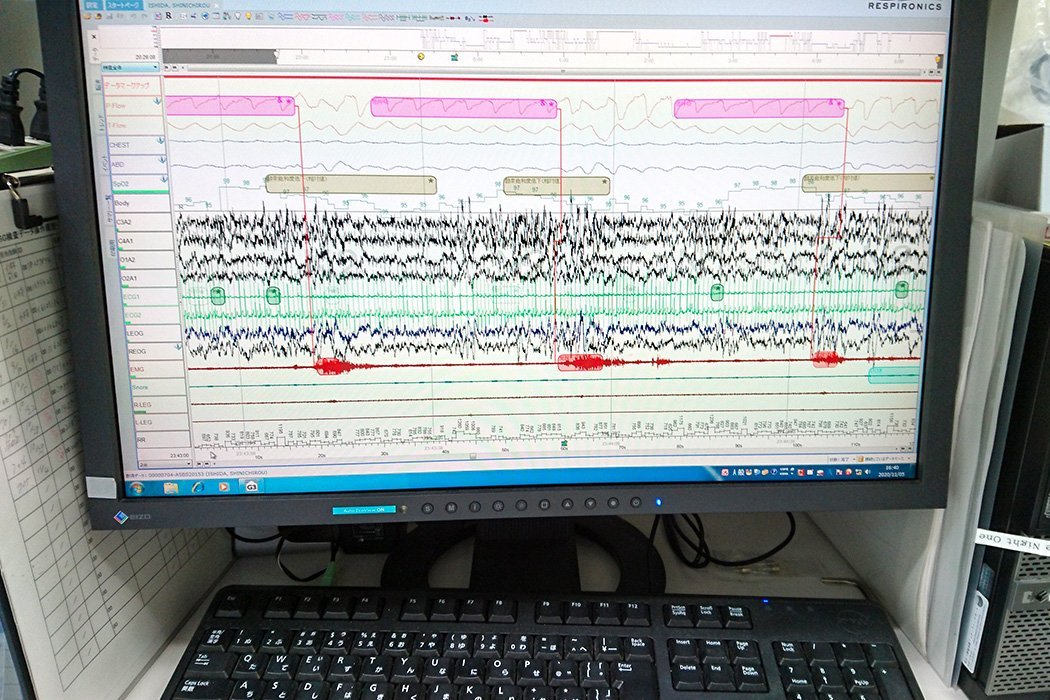1050x700 pixels.
Task: Click the light bulb icon at overview right end
Action: pos(938,60)
